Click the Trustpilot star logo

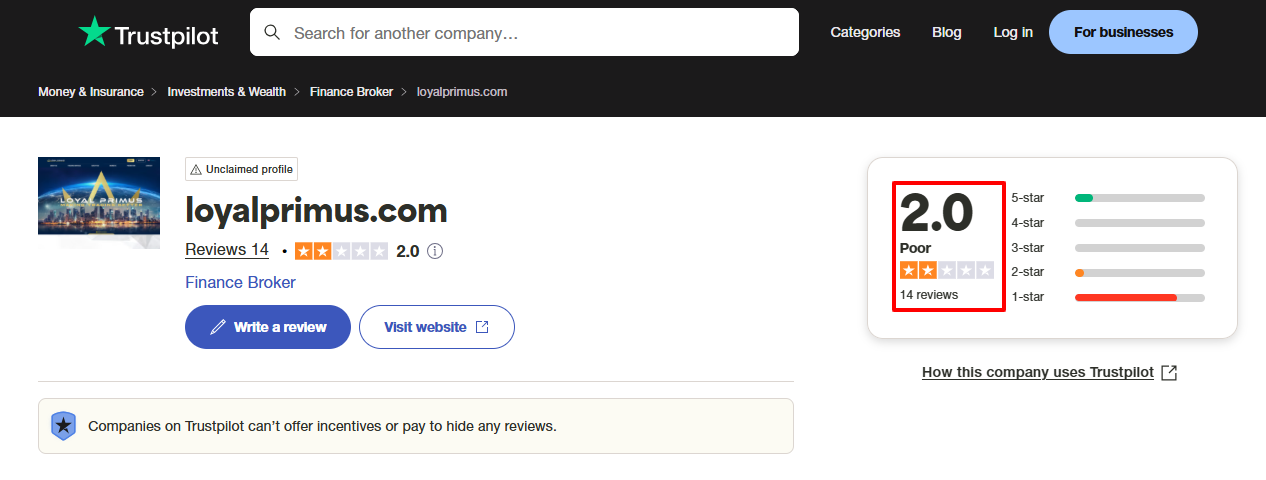tap(94, 32)
